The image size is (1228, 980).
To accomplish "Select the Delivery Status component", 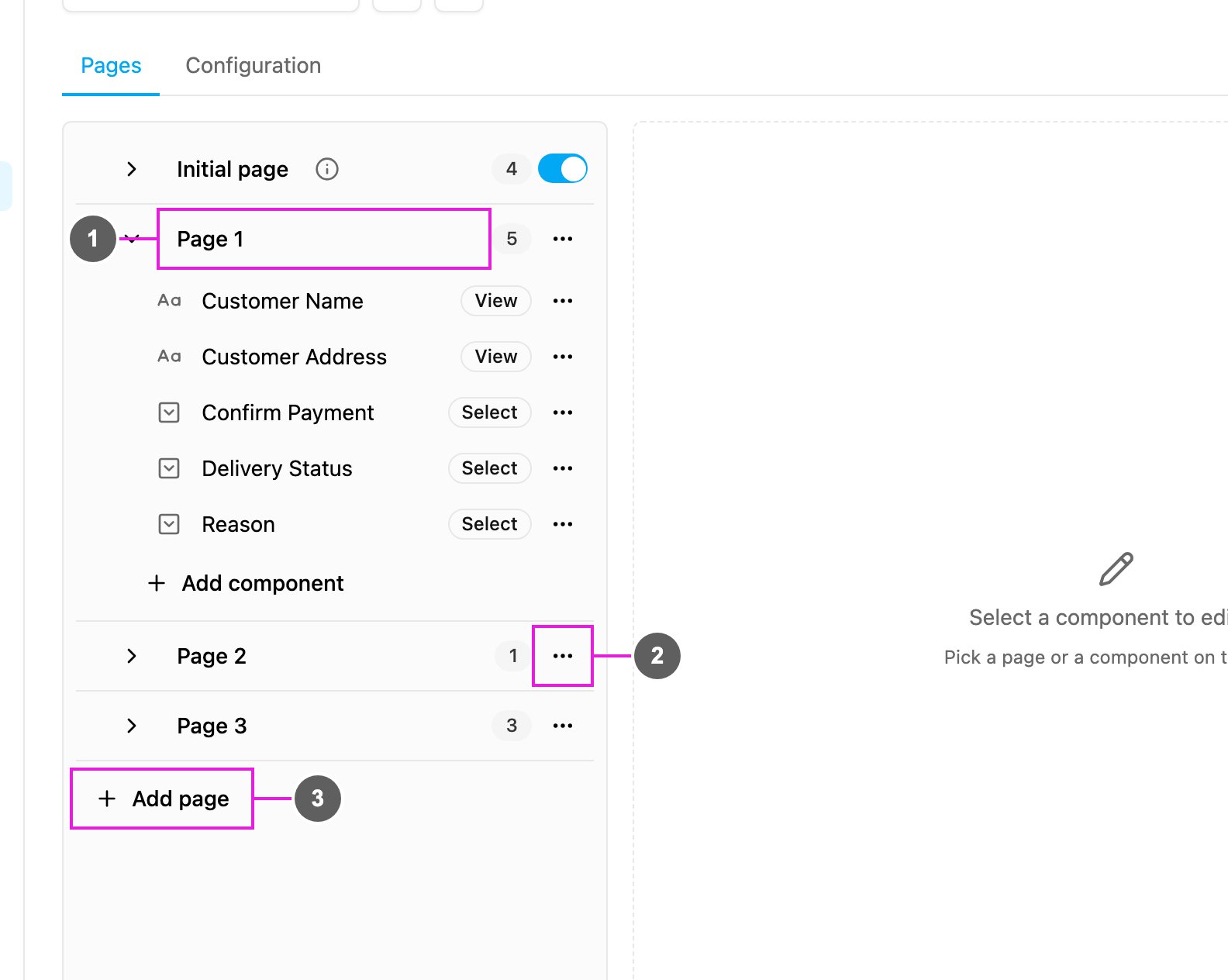I will (x=277, y=468).
